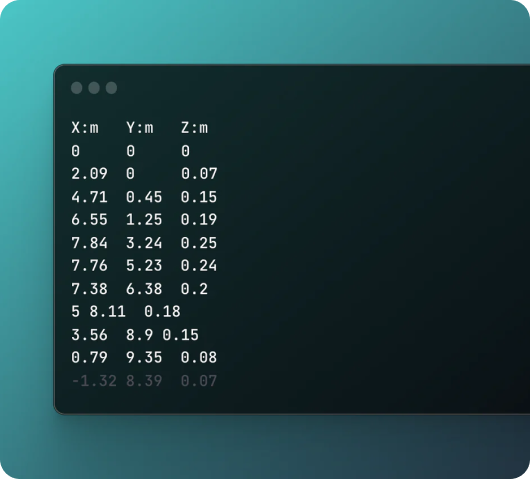The width and height of the screenshot is (530, 479).
Task: Click the value 7.84
Action: coord(89,243)
